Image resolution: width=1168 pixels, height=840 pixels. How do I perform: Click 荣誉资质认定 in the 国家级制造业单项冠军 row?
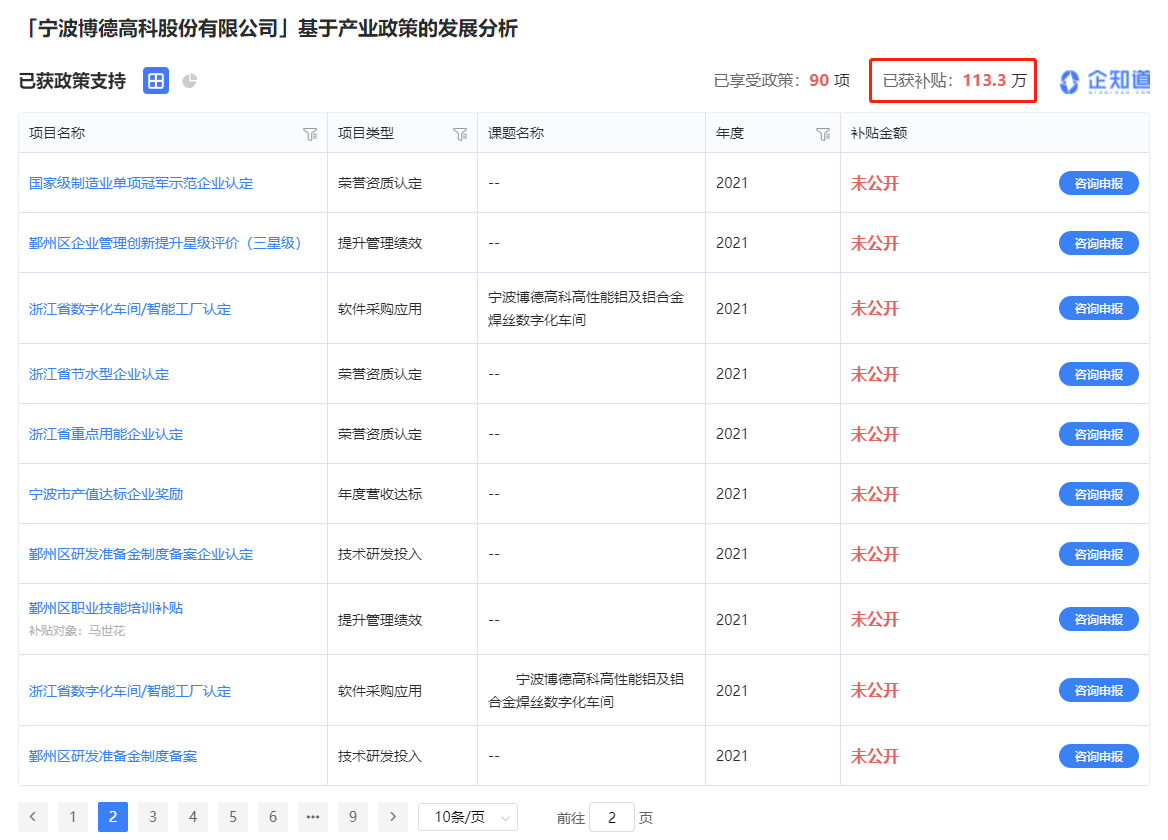(x=380, y=183)
